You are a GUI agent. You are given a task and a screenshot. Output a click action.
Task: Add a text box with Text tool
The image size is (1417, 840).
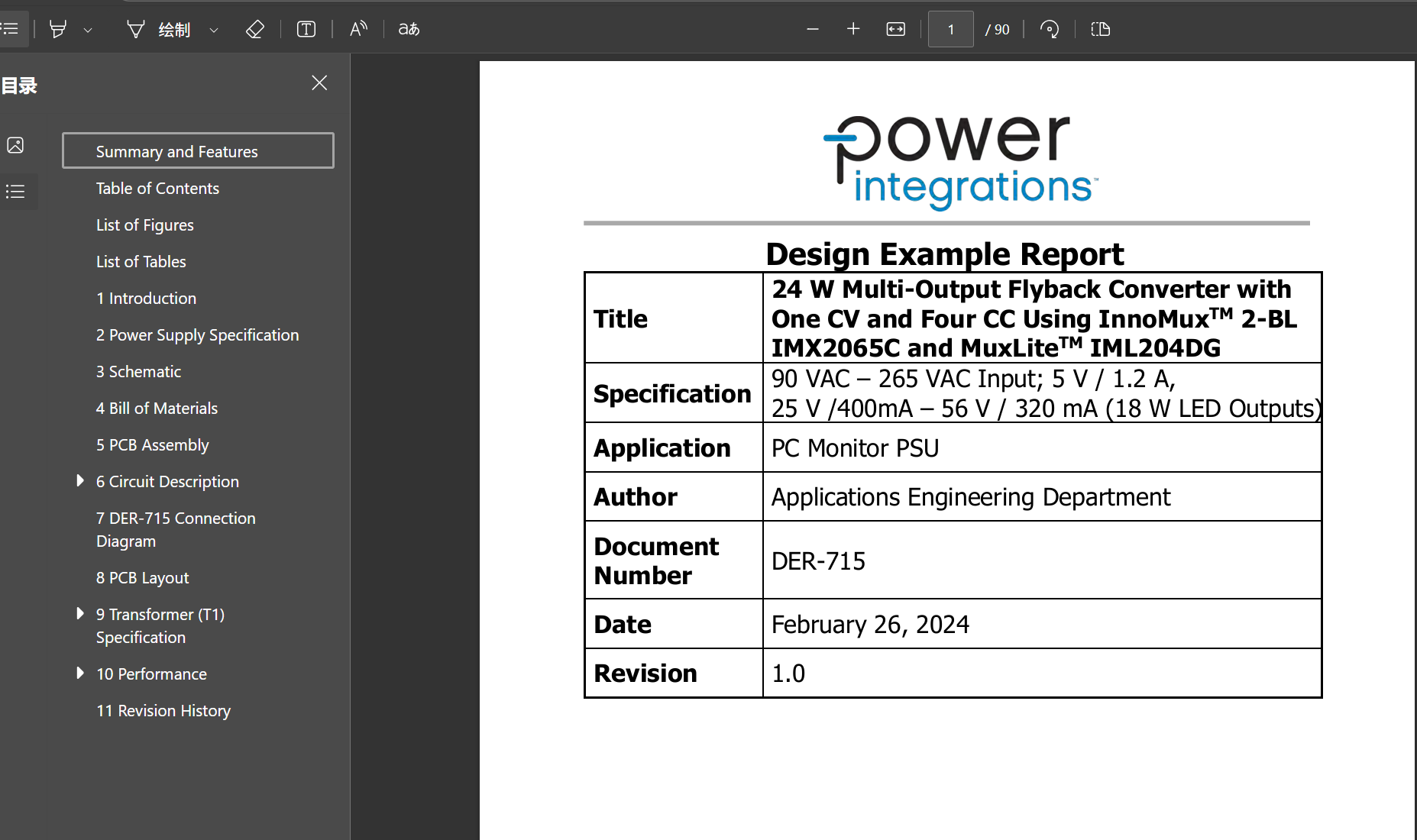tap(306, 29)
